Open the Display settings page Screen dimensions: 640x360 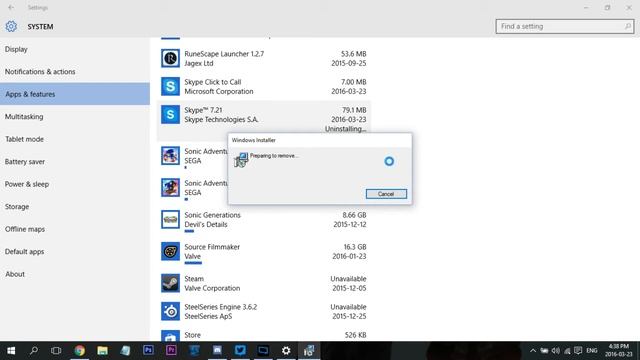(75, 49)
